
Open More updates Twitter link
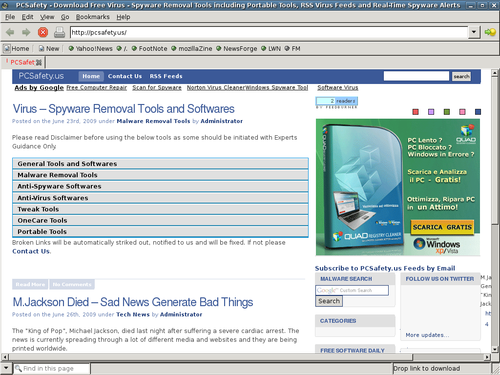427,335
